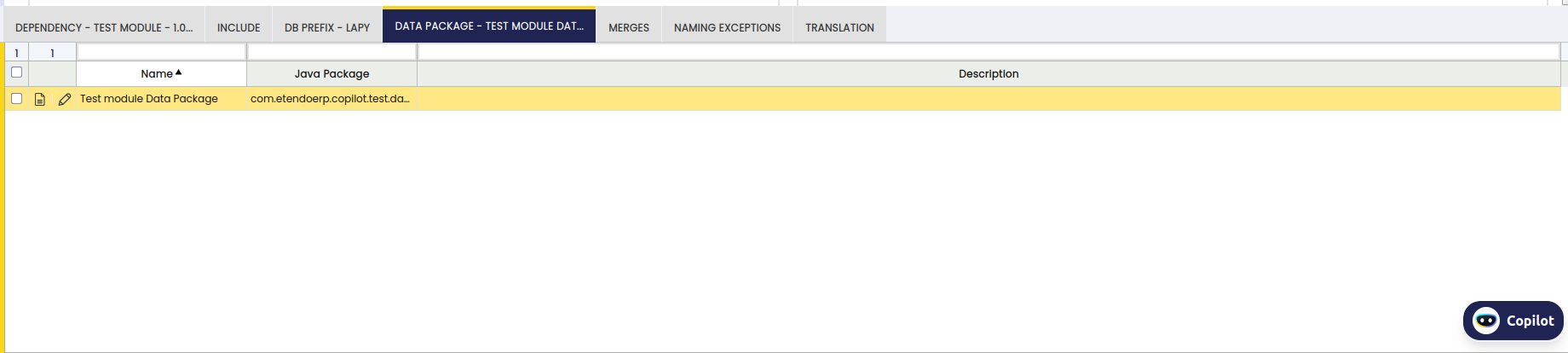Click the Copilot button label
The image size is (1568, 353).
coord(1530,321)
